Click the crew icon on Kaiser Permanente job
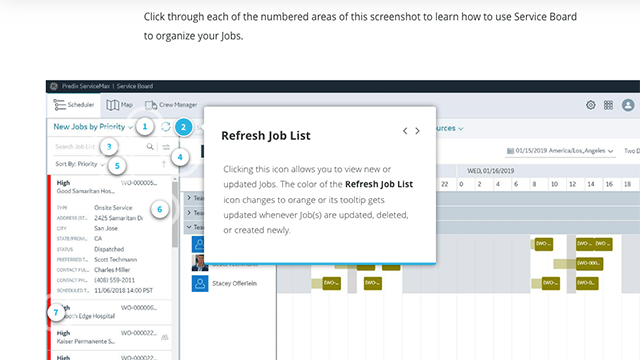This screenshot has width=640, height=360. [164, 337]
